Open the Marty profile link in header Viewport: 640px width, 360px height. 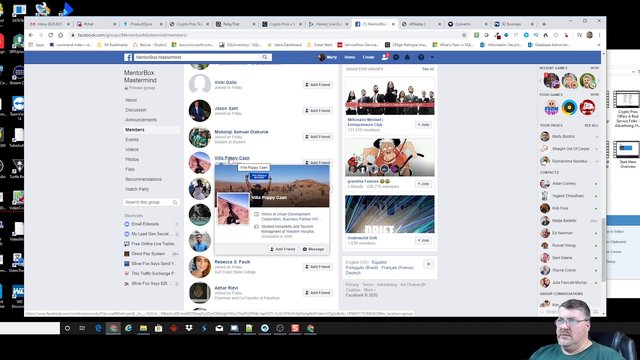click(328, 57)
